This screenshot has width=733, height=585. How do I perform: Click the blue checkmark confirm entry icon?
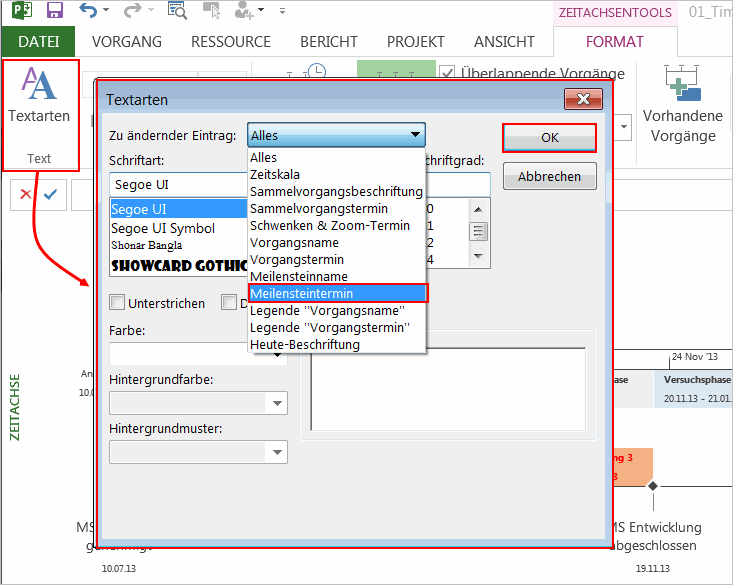(x=50, y=194)
